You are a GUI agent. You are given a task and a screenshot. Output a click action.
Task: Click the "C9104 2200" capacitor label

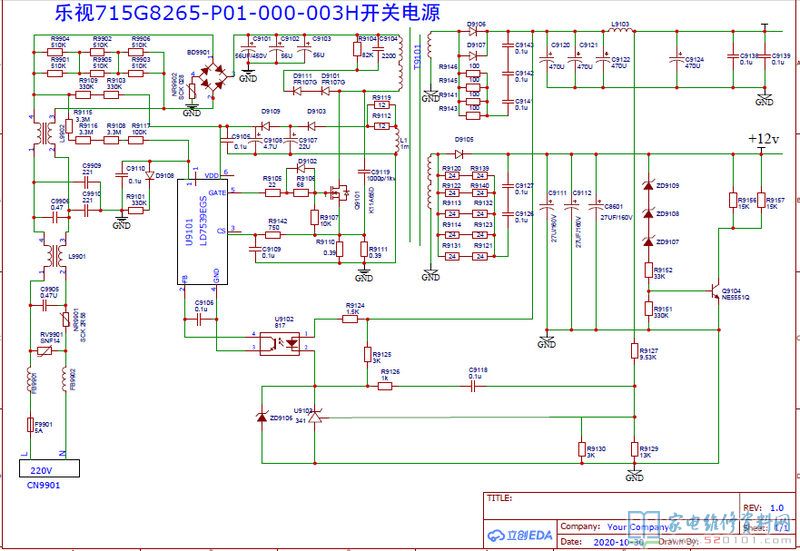(x=388, y=47)
